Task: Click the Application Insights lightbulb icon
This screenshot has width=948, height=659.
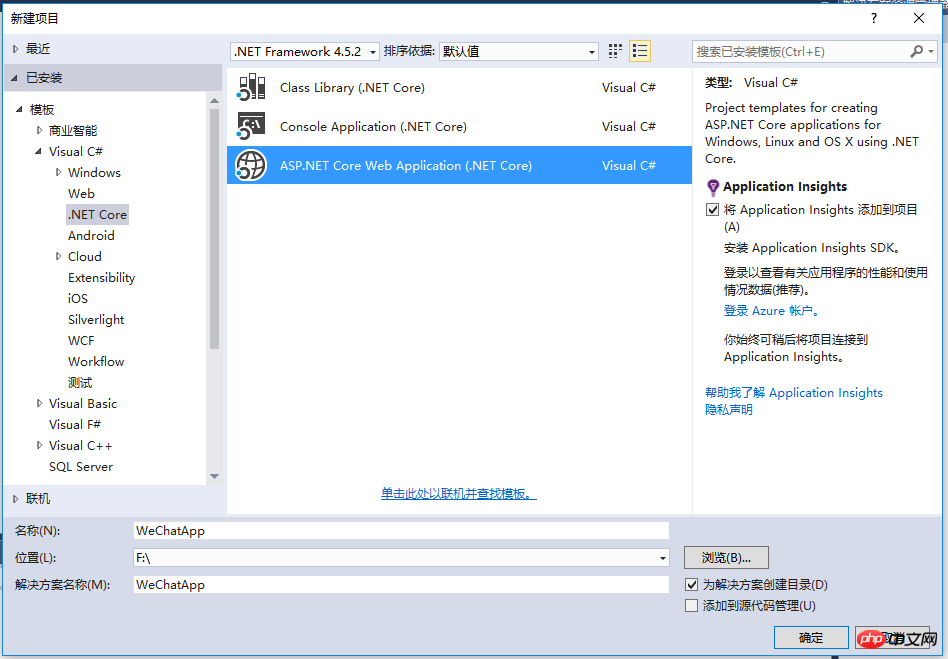Action: click(x=713, y=186)
